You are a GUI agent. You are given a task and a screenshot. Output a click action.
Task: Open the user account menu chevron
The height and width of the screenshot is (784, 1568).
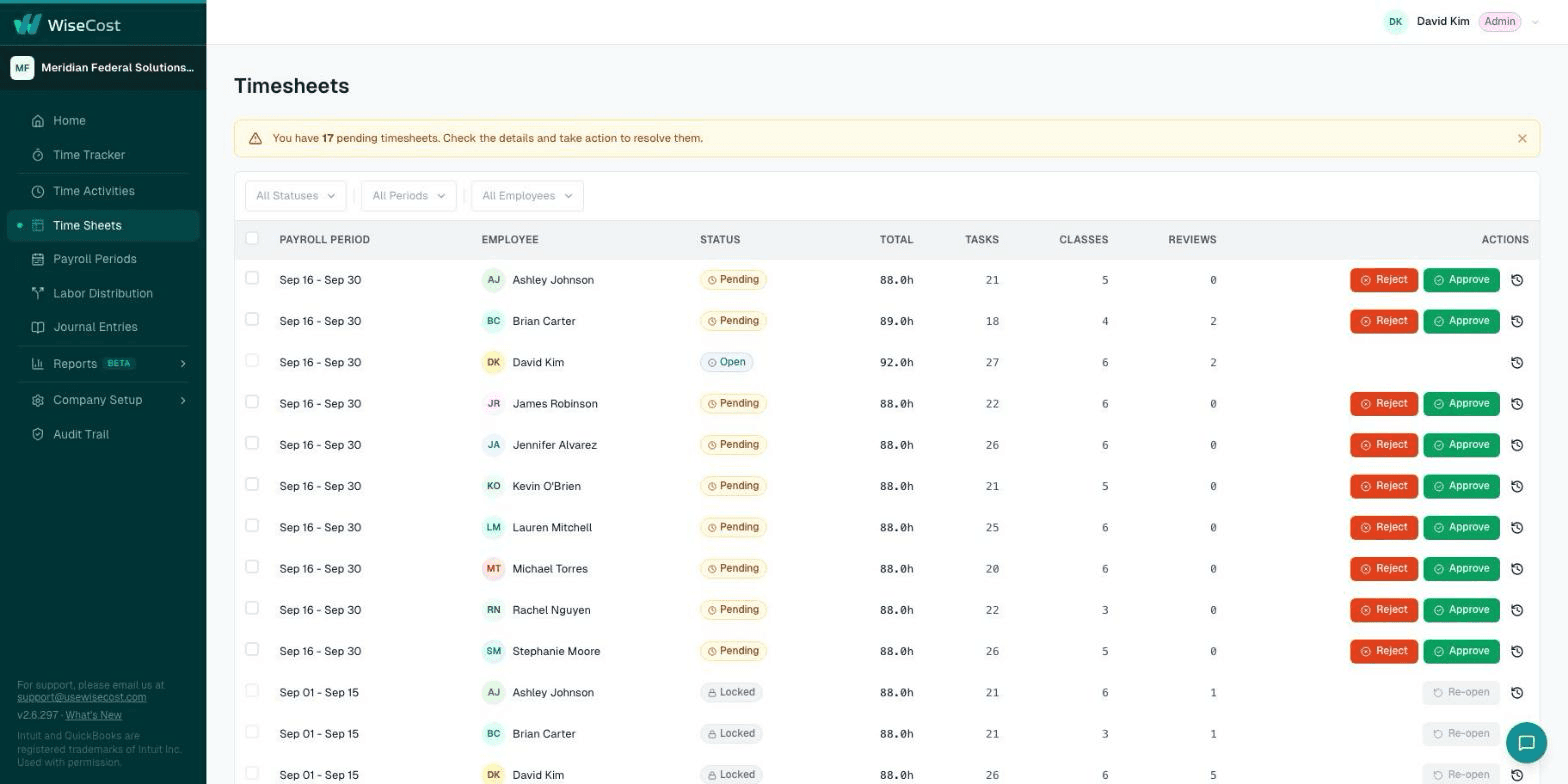pyautogui.click(x=1535, y=22)
